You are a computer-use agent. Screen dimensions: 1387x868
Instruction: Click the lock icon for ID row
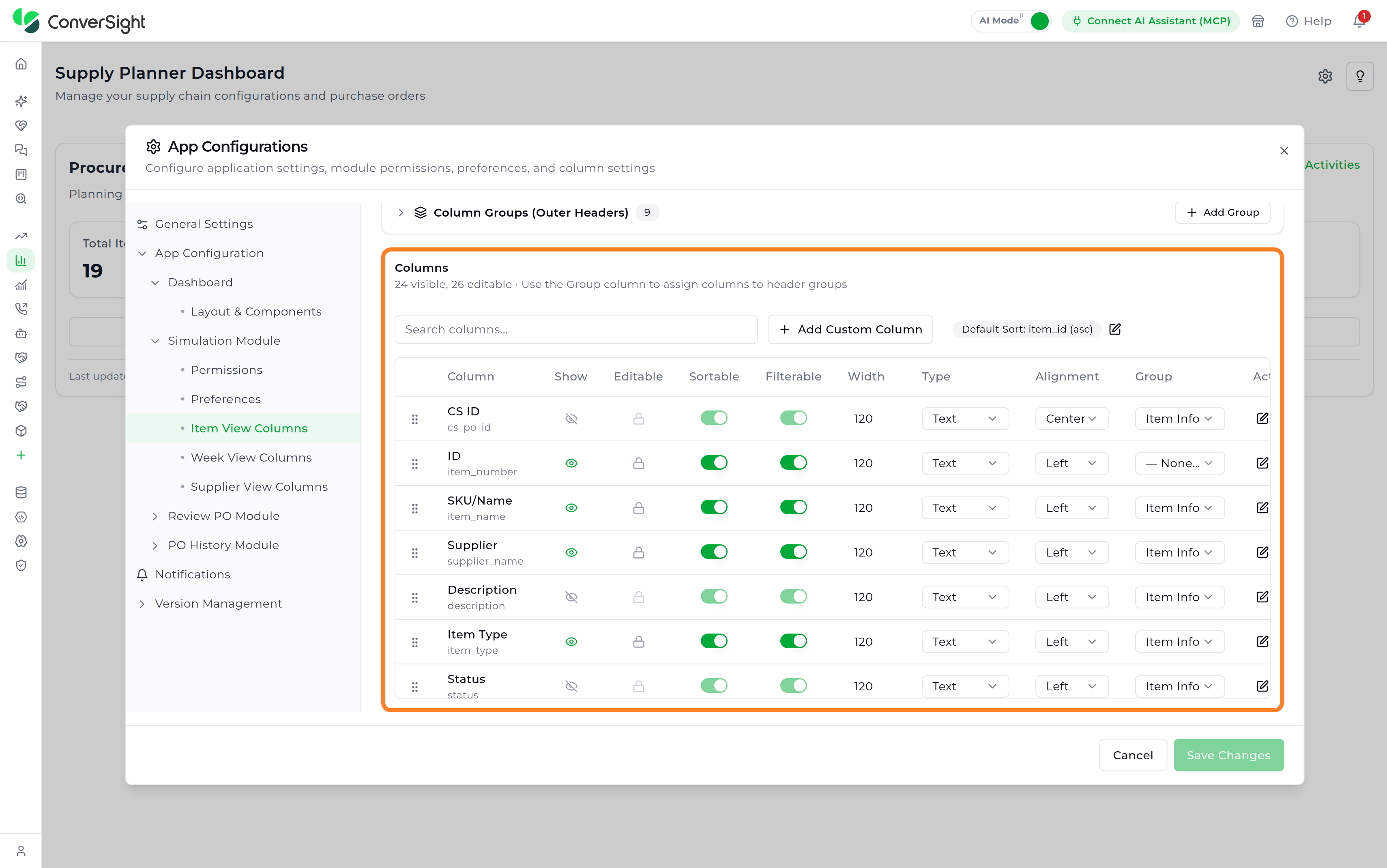pos(639,463)
